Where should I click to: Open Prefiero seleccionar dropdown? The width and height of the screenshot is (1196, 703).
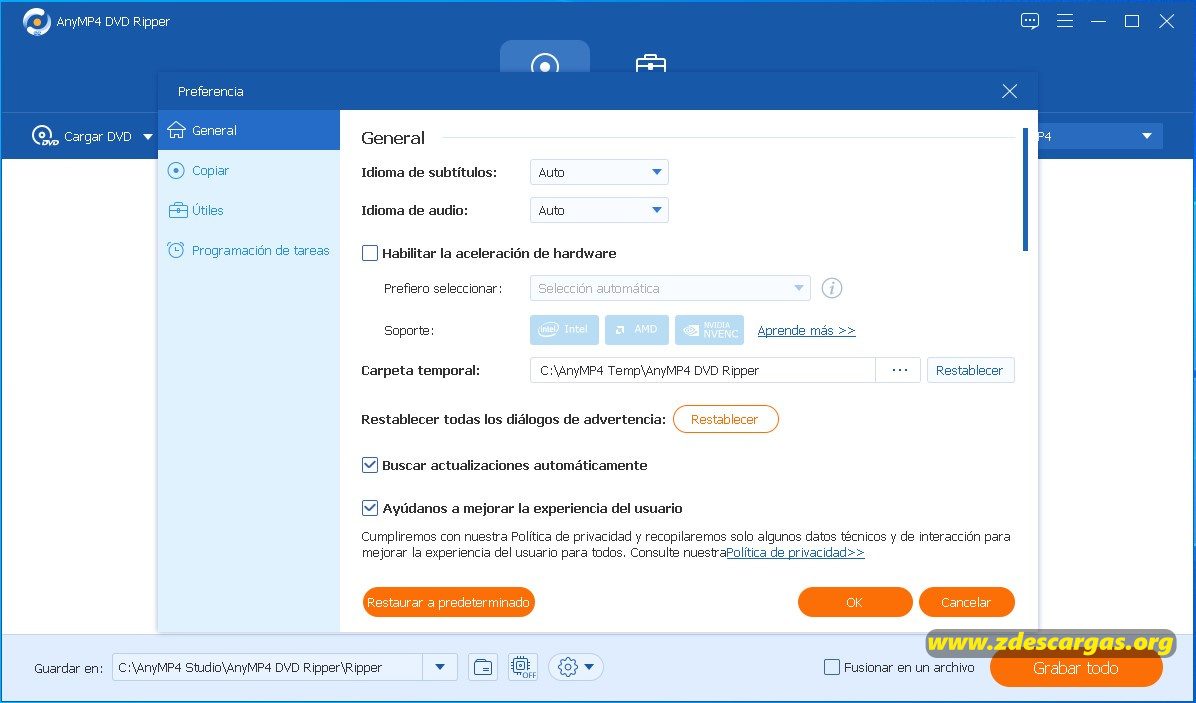tap(670, 288)
